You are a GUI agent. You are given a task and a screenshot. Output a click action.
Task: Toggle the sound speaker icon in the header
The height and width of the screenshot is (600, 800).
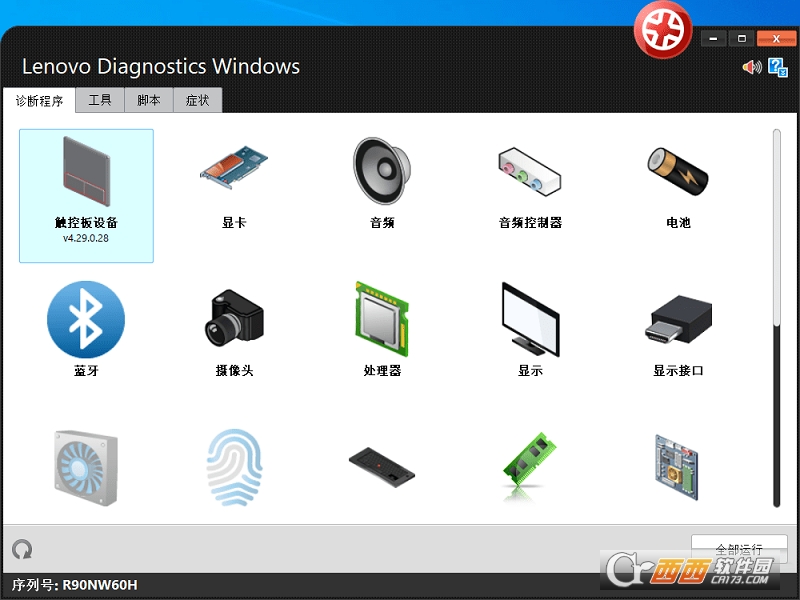pos(752,67)
